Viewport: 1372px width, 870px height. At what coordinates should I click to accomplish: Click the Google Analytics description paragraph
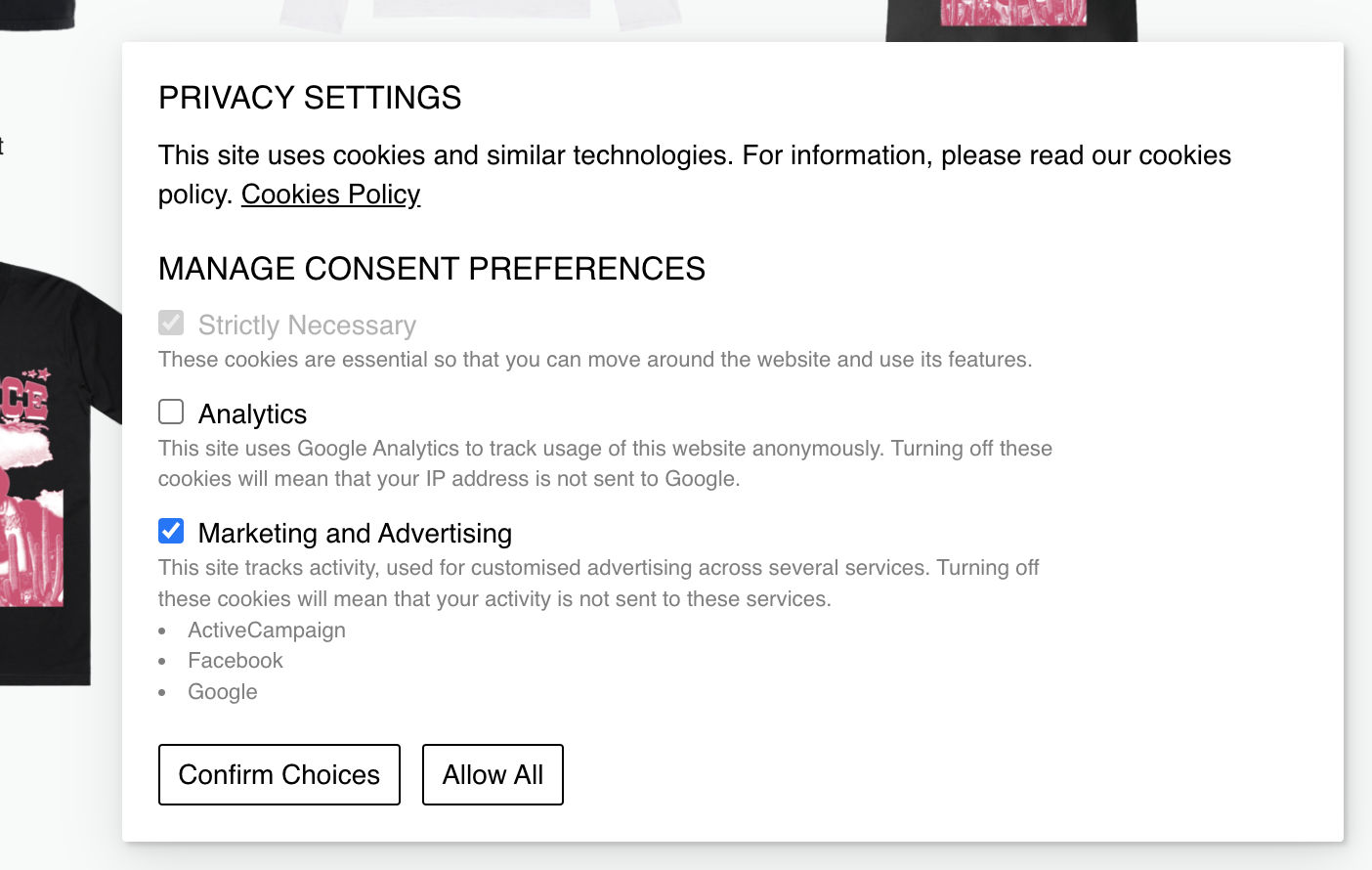coord(605,463)
